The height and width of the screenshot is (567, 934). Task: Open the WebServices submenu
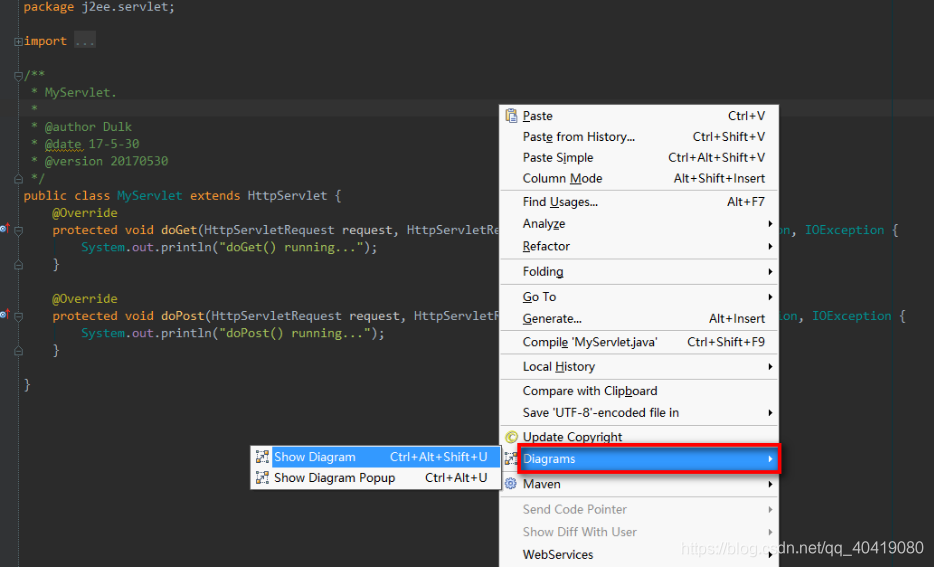[639, 554]
